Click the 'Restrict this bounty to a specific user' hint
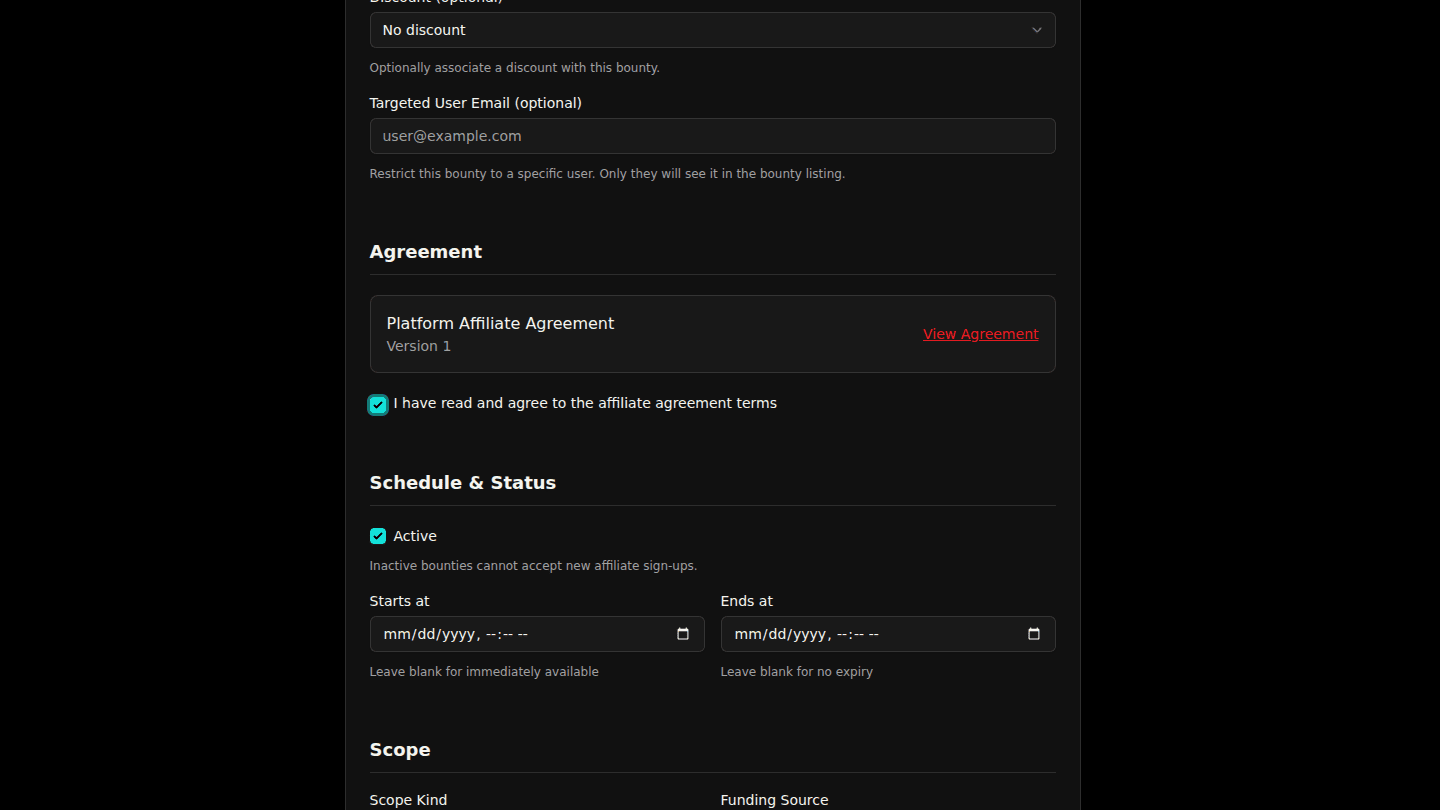1440x810 pixels. (x=607, y=174)
